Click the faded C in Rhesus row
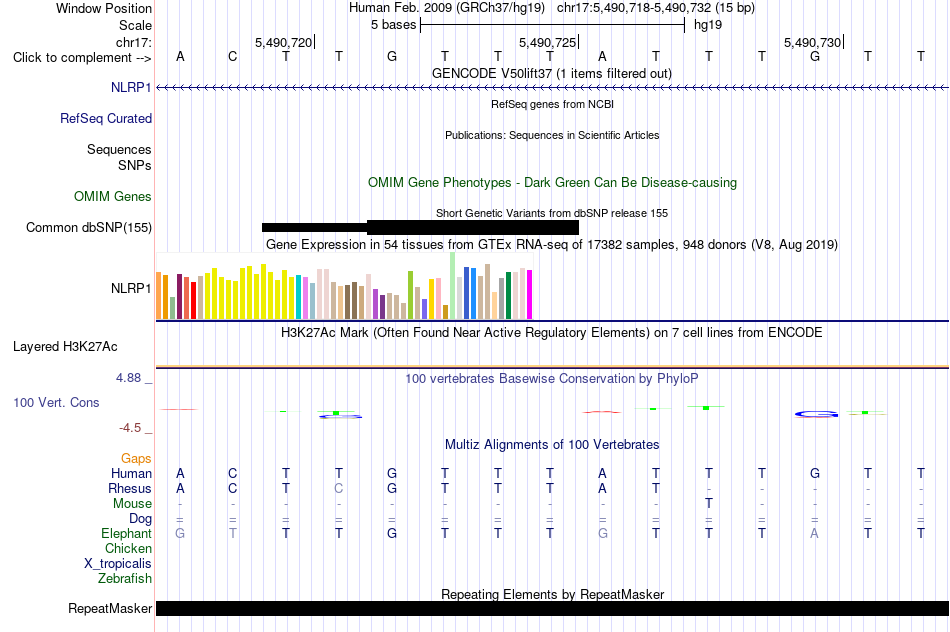The width and height of the screenshot is (950, 632). [x=339, y=488]
